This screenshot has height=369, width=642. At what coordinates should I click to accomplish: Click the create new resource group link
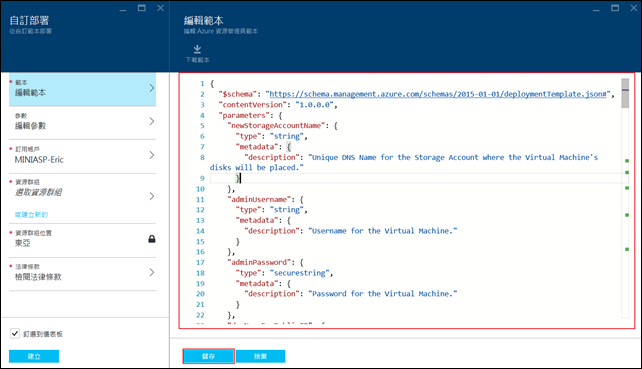31,214
